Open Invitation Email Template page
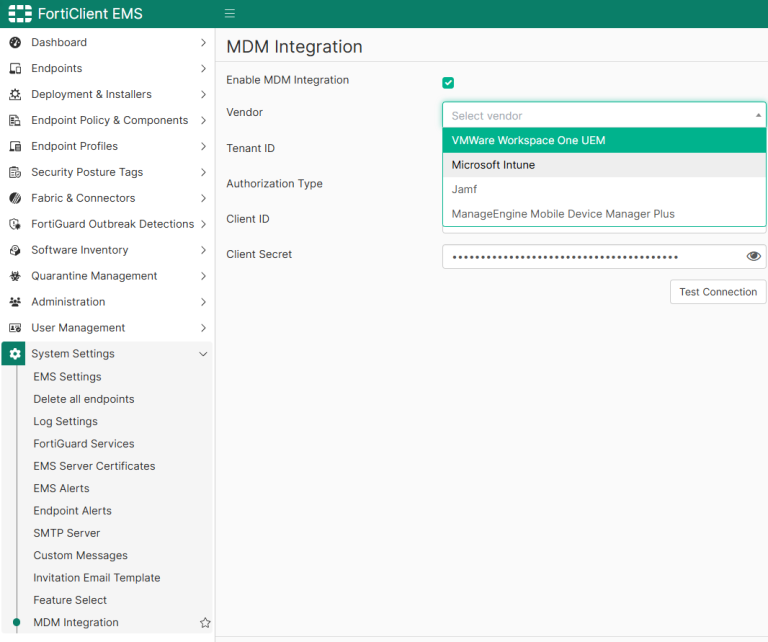768x642 pixels. tap(96, 578)
